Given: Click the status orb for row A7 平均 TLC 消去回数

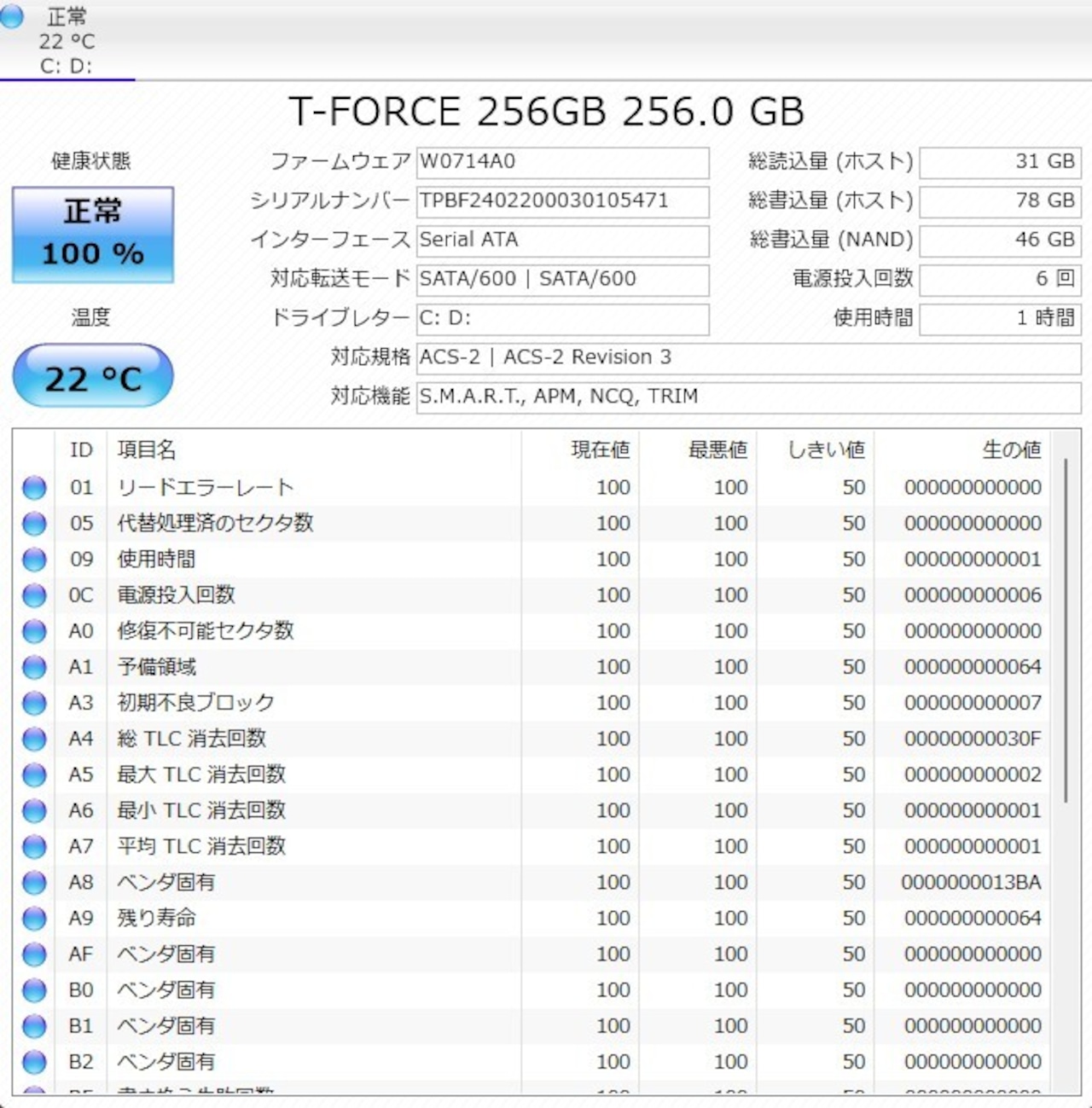Looking at the screenshot, I should pos(34,846).
